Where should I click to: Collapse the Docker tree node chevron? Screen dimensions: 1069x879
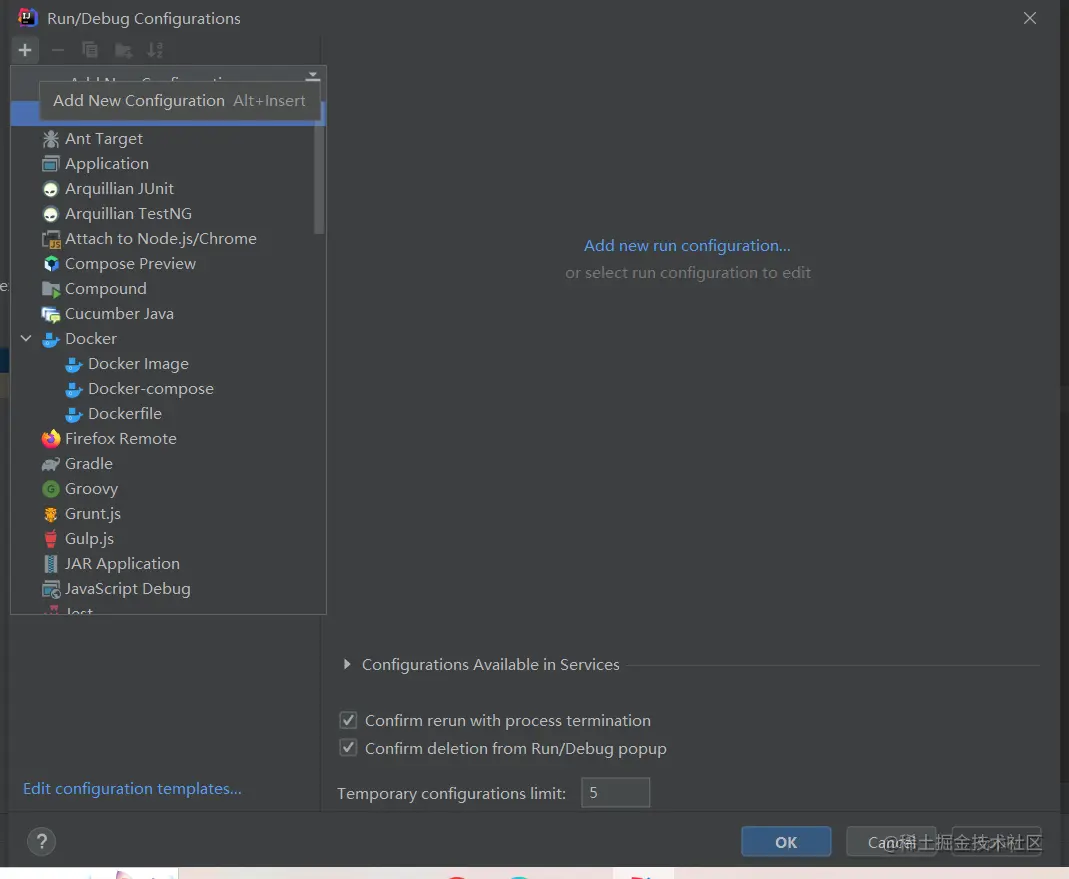[26, 338]
